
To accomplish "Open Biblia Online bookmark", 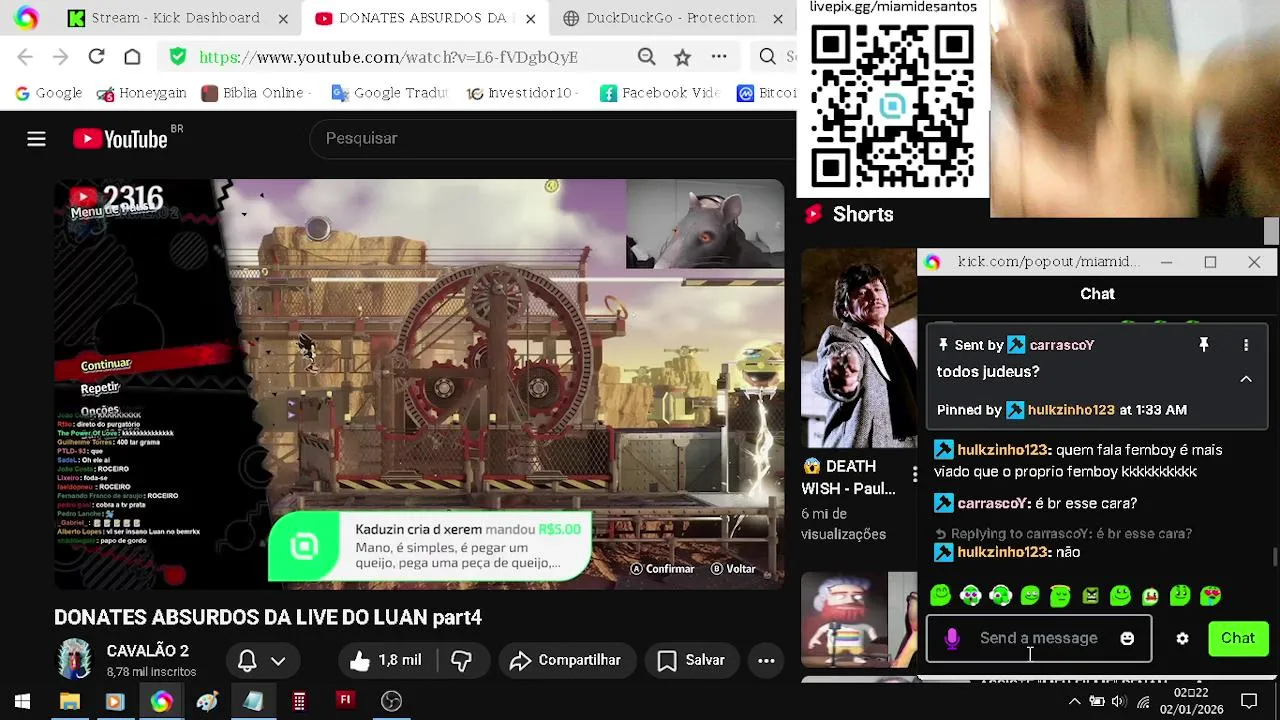I will [x=254, y=93].
